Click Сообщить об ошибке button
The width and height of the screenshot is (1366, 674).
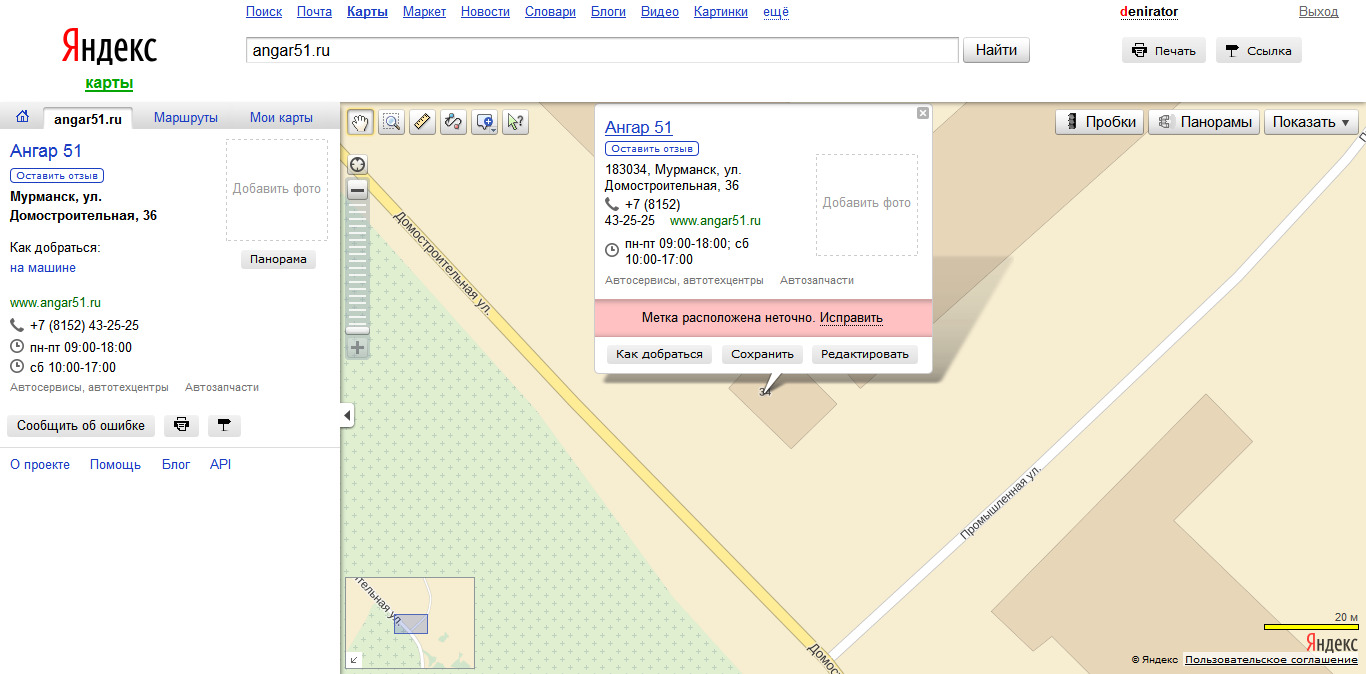[81, 425]
